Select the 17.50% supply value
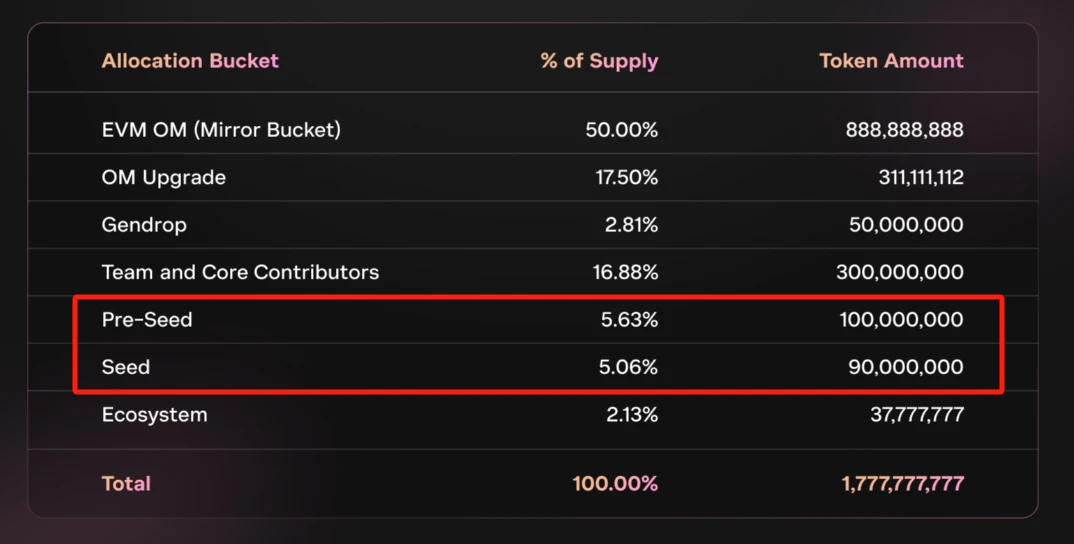The height and width of the screenshot is (544, 1074). [626, 178]
